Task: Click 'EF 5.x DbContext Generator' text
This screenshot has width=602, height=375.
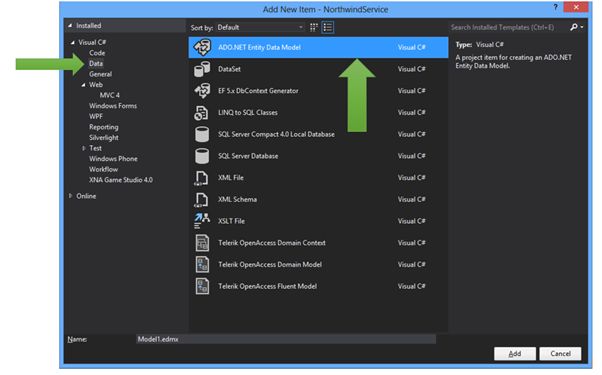Action: coord(258,91)
